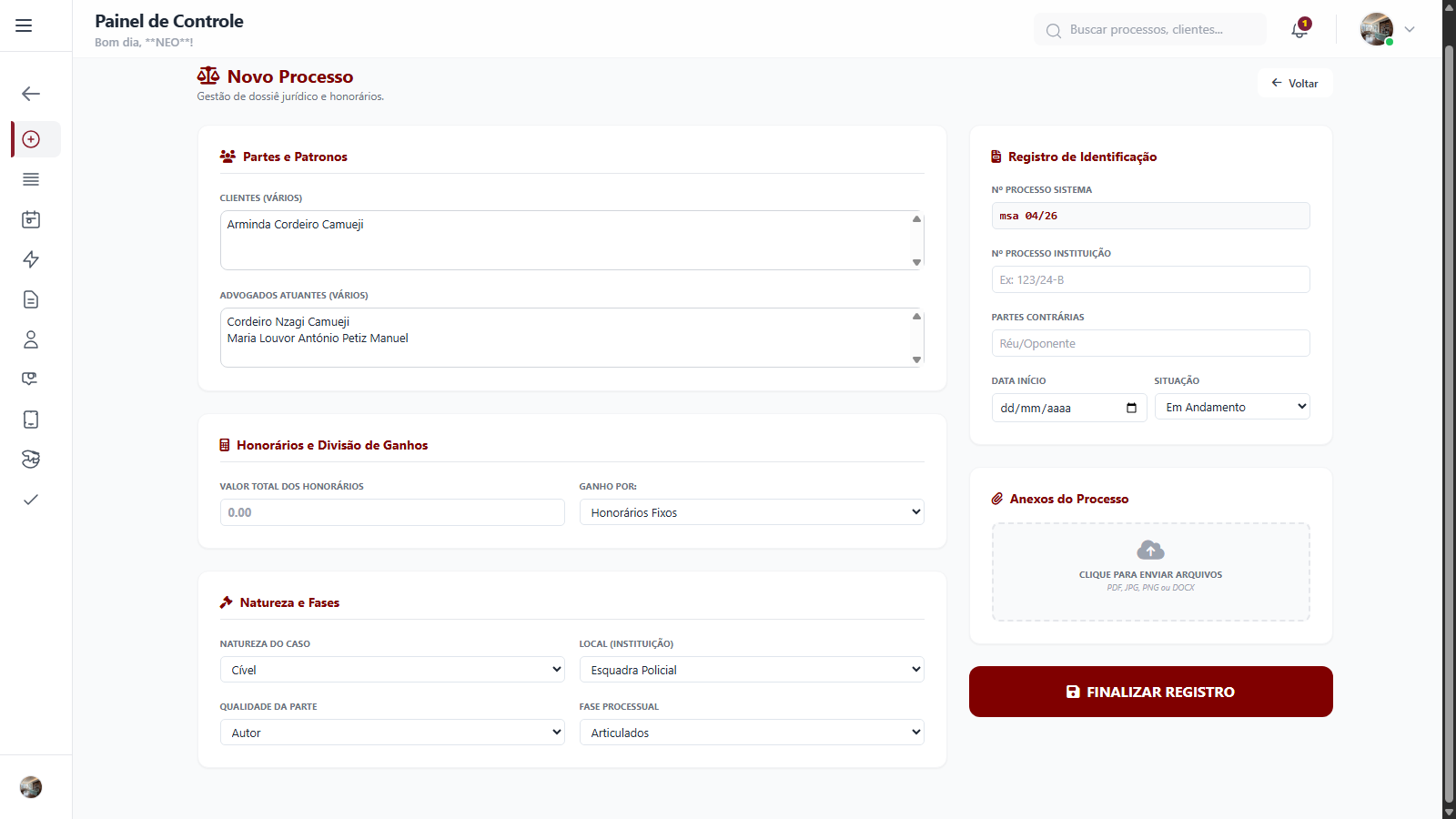Image resolution: width=1456 pixels, height=819 pixels.
Task: Click the checkmark icon in sidebar
Action: pyautogui.click(x=31, y=500)
